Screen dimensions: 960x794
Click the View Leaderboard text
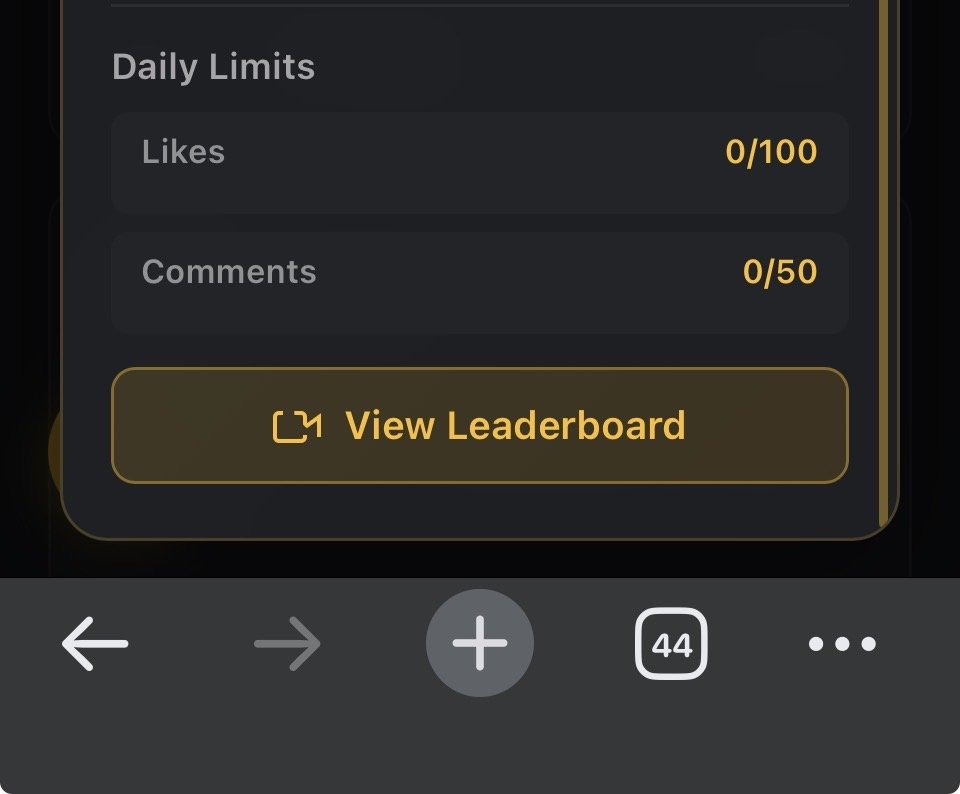coord(515,425)
